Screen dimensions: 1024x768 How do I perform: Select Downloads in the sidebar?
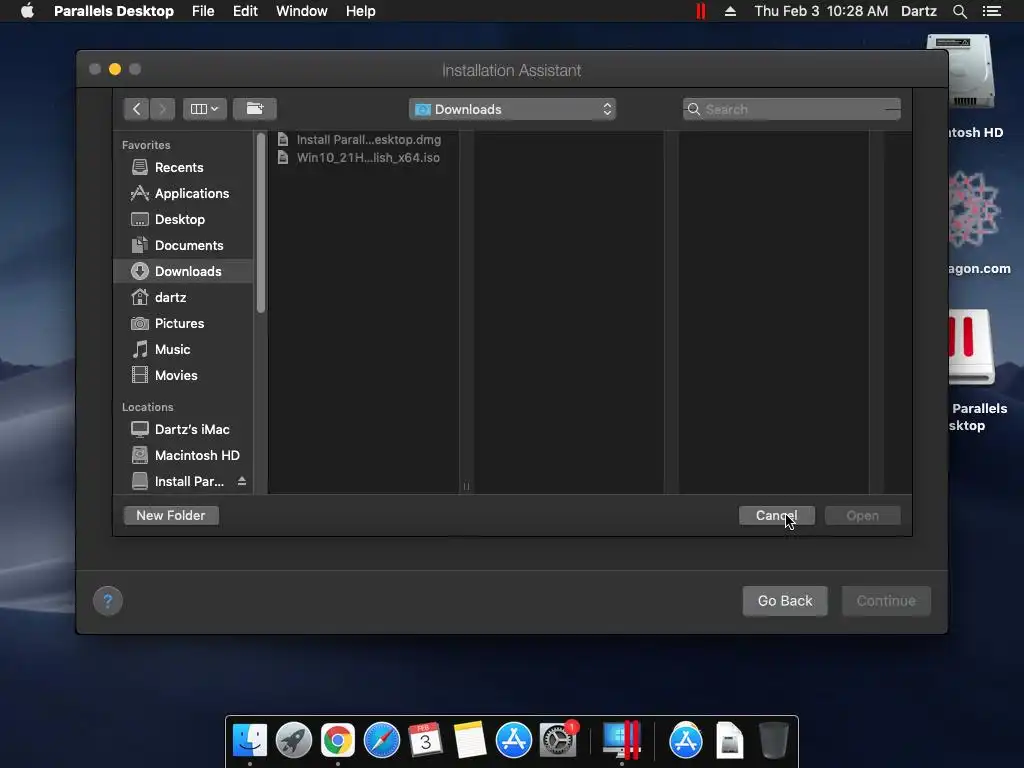tap(183, 271)
